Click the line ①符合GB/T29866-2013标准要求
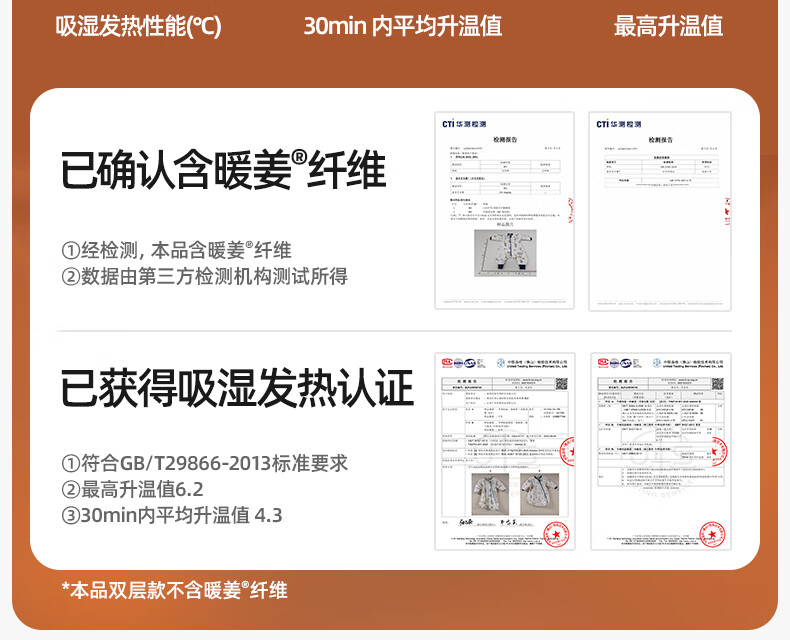The height and width of the screenshot is (640, 790). tap(205, 463)
